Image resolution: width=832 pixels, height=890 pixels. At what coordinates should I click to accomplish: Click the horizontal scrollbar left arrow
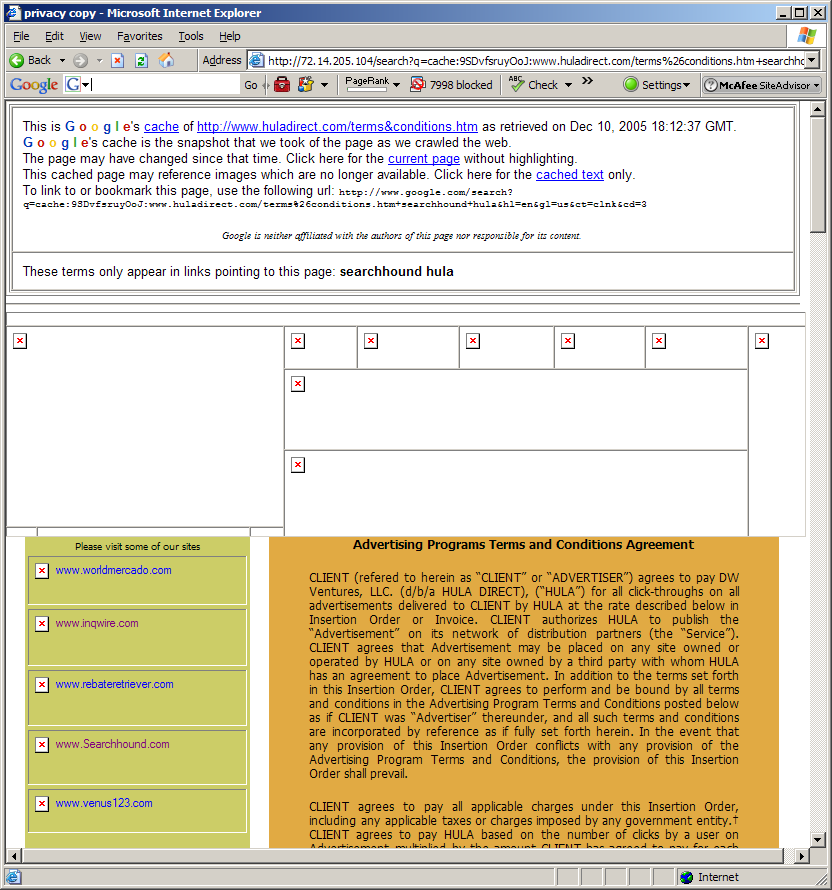tap(13, 856)
